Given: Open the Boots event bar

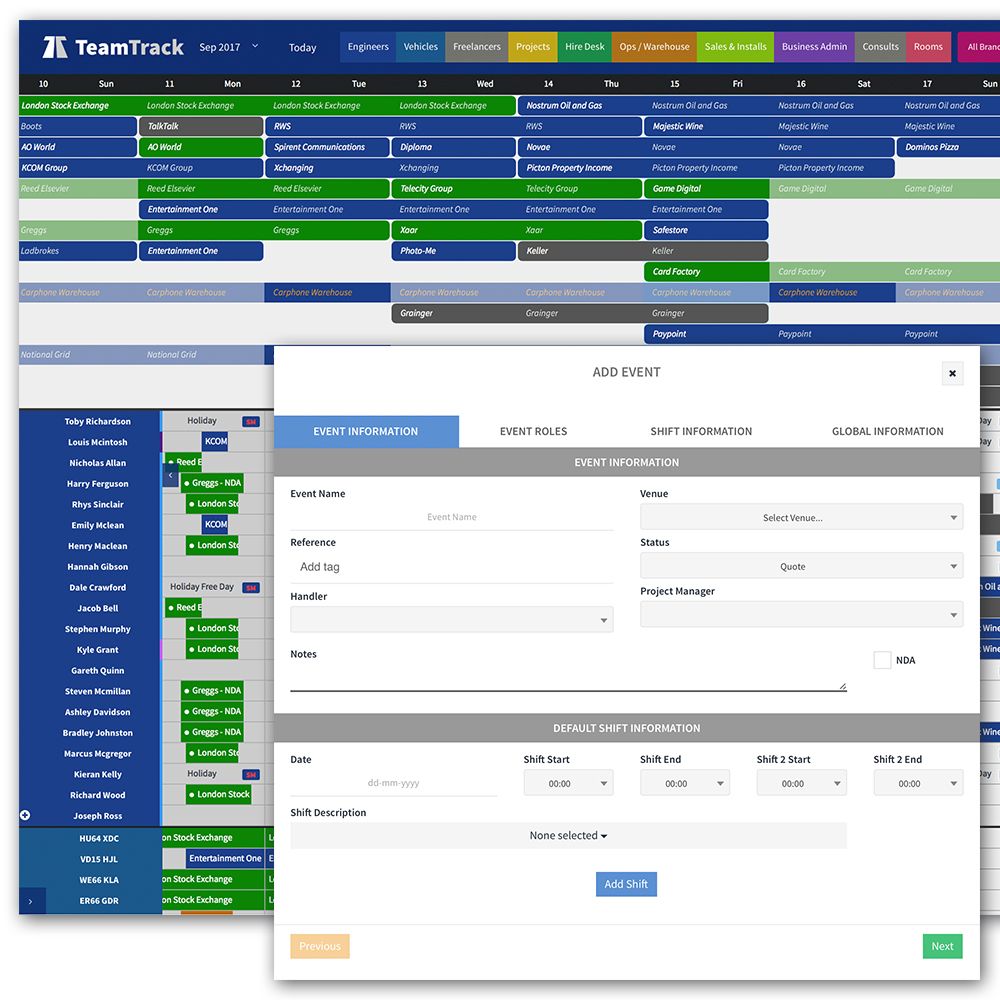Looking at the screenshot, I should point(78,126).
